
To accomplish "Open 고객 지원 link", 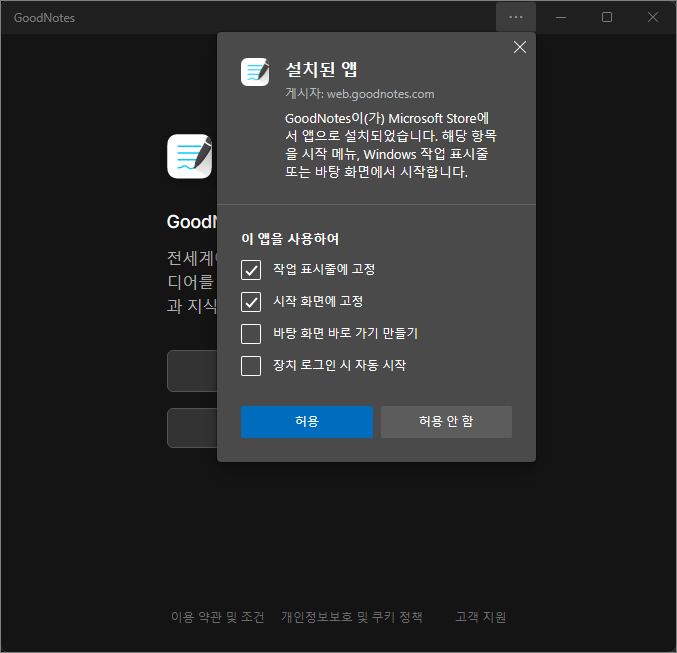I will pos(481,617).
